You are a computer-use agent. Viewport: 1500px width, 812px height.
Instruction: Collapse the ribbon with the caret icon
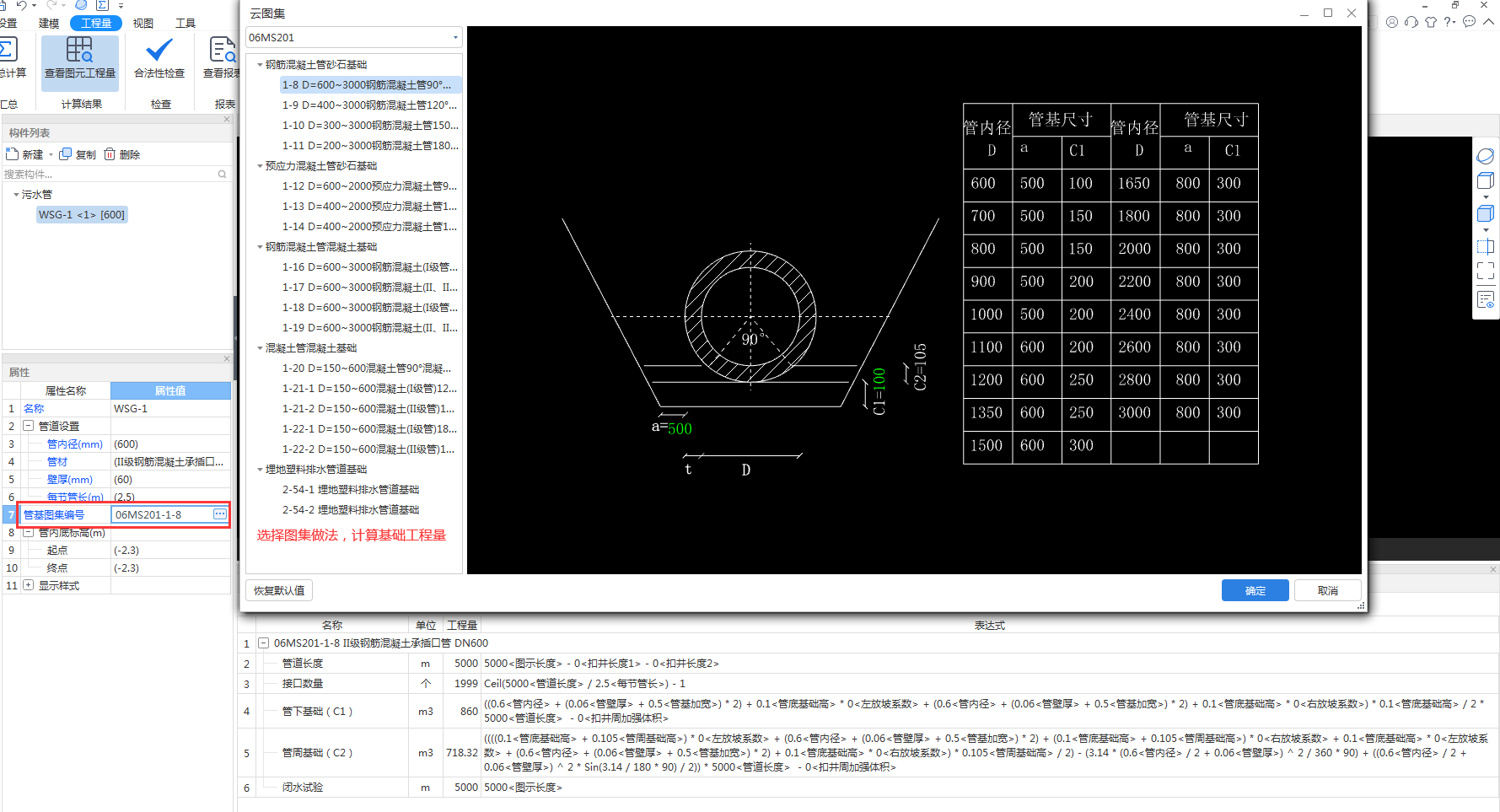coord(1488,22)
